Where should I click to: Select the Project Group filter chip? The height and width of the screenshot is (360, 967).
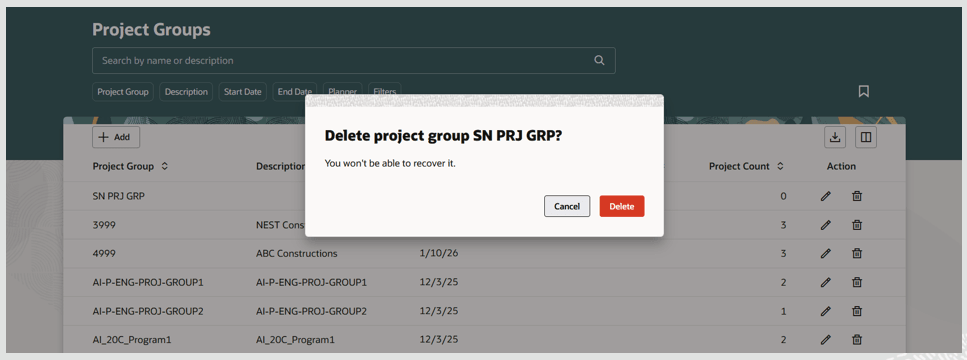pos(123,92)
